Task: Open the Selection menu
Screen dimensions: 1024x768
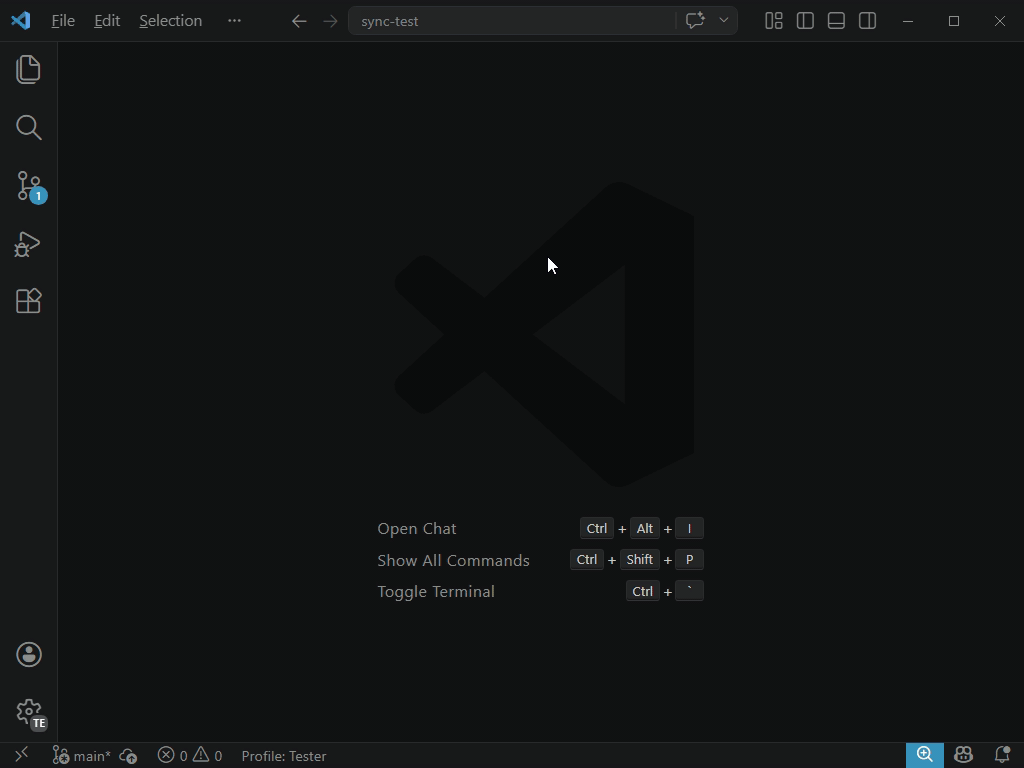Action: coord(170,21)
